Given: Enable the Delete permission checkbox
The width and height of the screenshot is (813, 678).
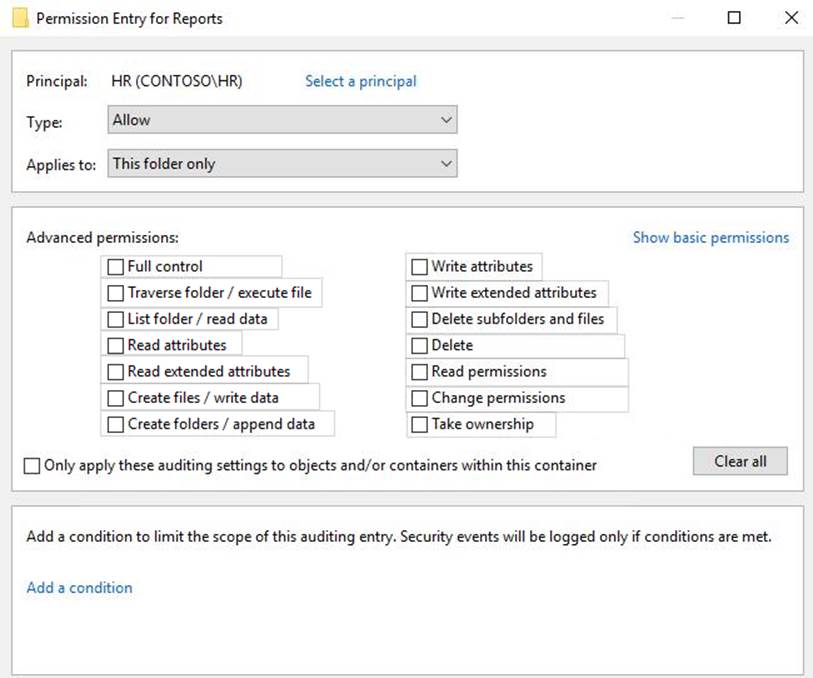Looking at the screenshot, I should [x=420, y=346].
